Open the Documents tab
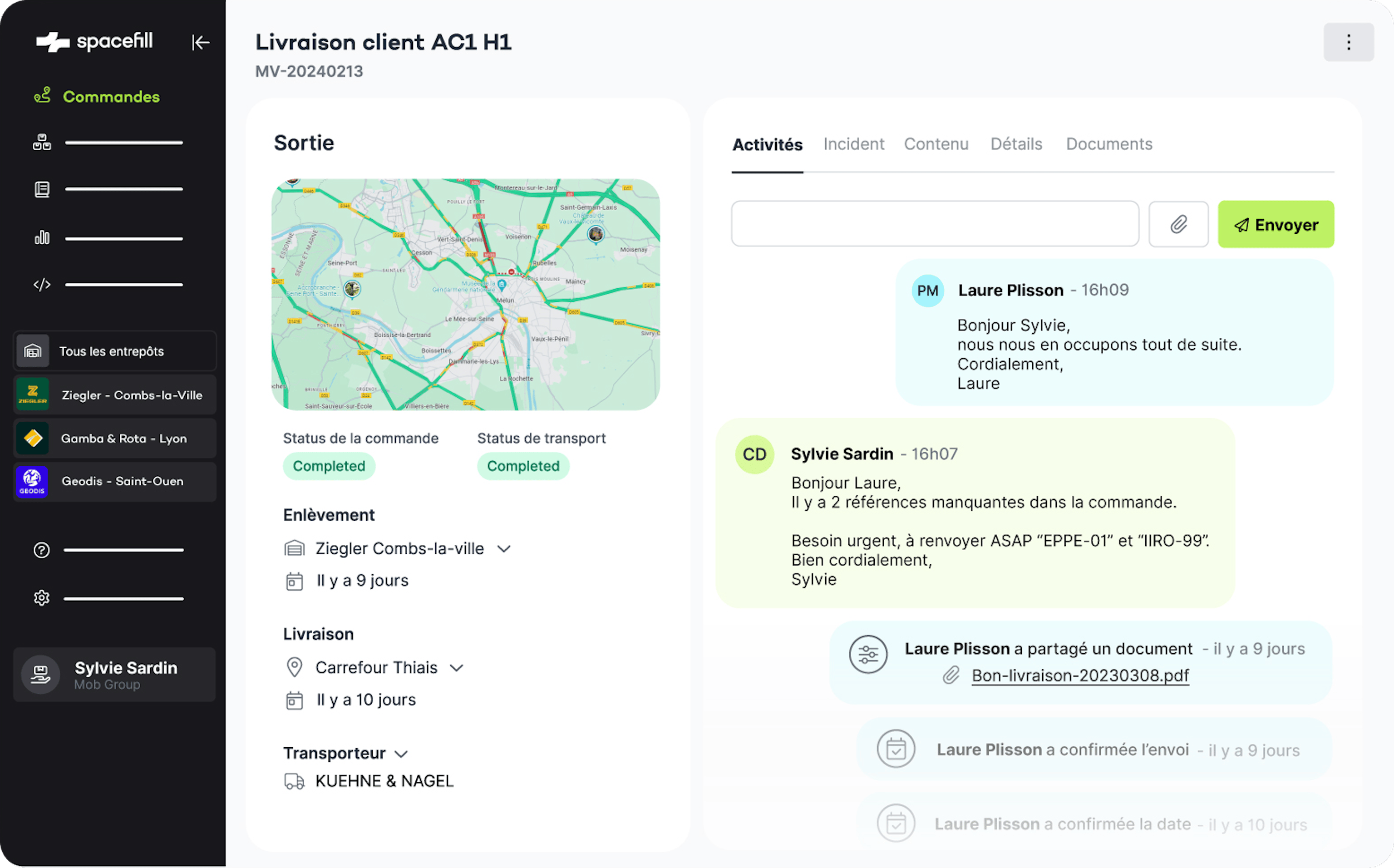 (x=1109, y=144)
